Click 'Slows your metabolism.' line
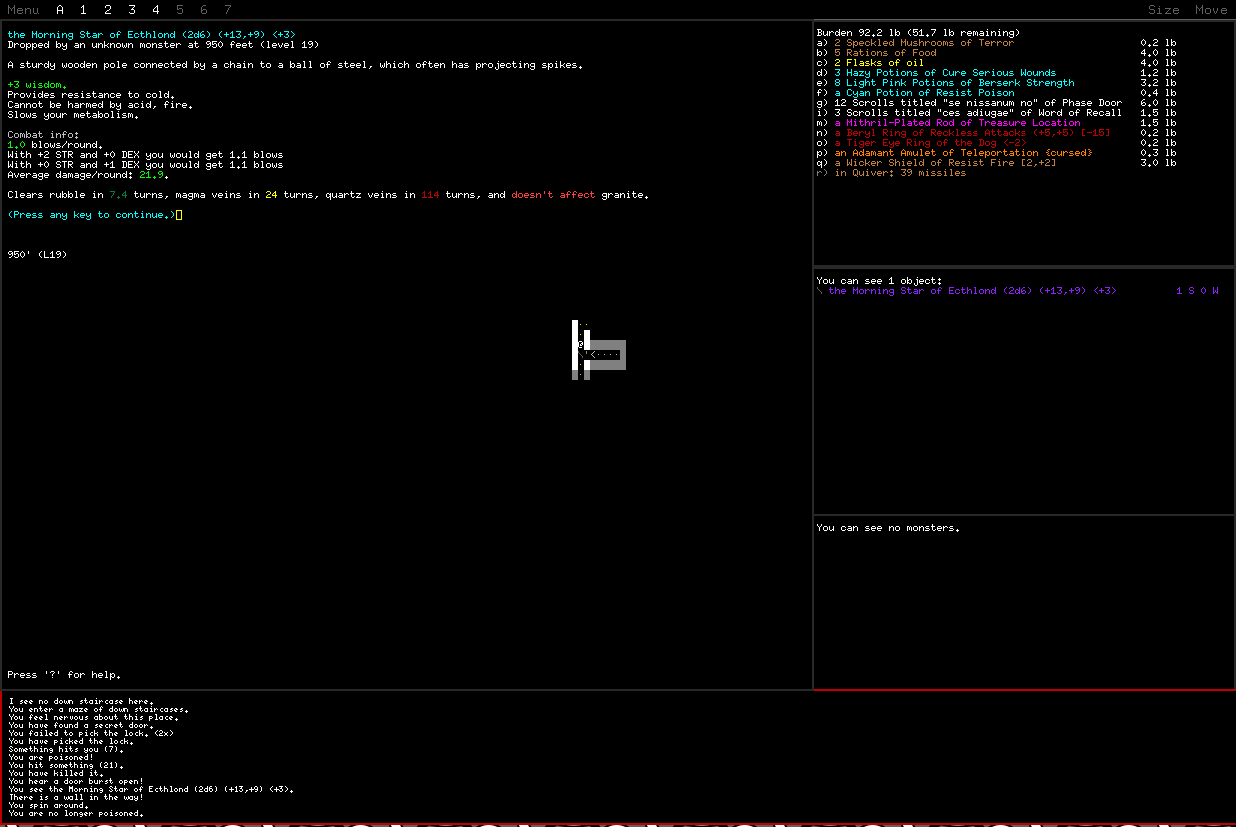This screenshot has height=827, width=1236. coord(73,115)
